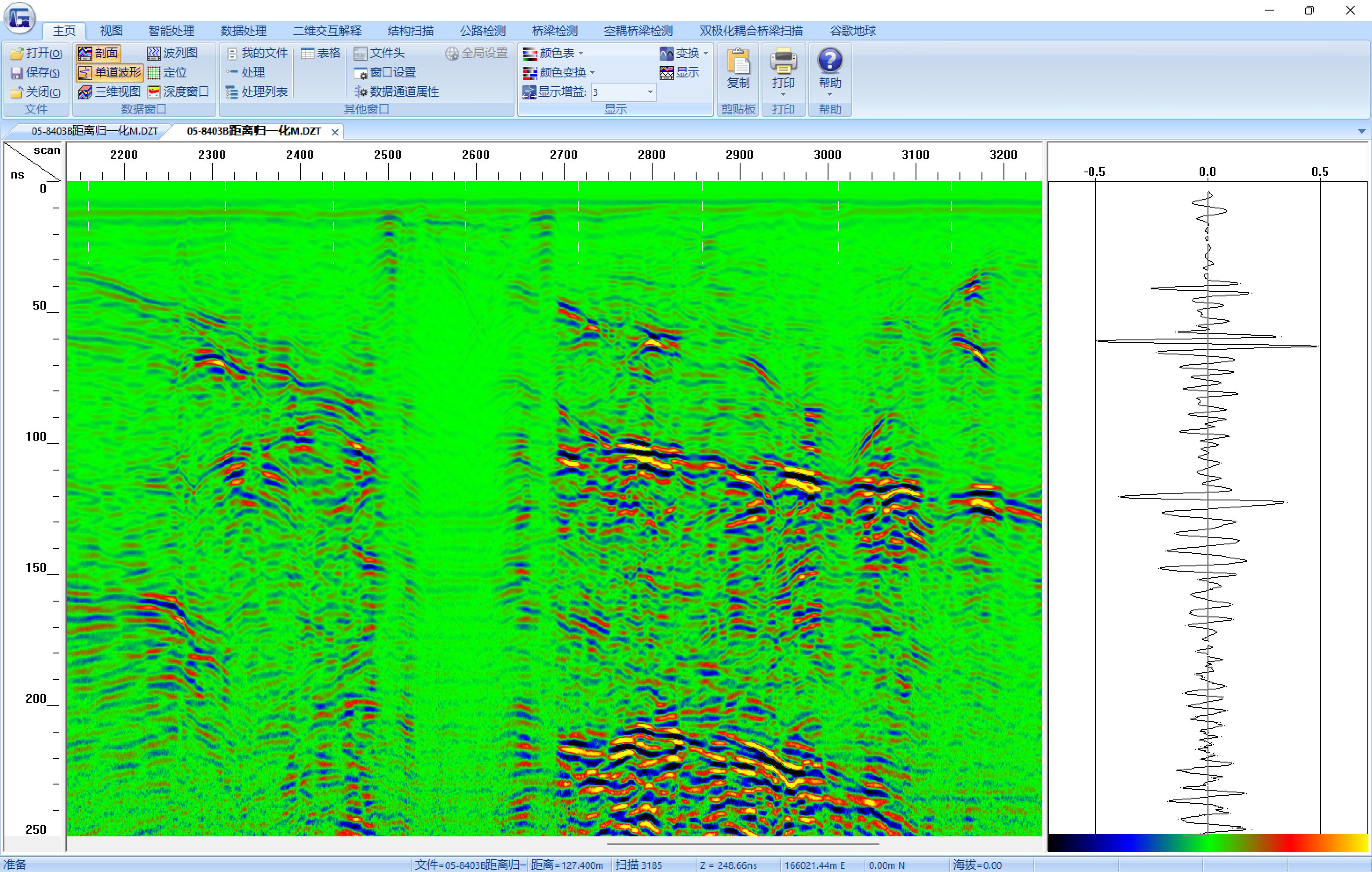Viewport: 1372px width, 872px height.
Task: Click scan 2700 on the top ruler
Action: pyautogui.click(x=563, y=155)
